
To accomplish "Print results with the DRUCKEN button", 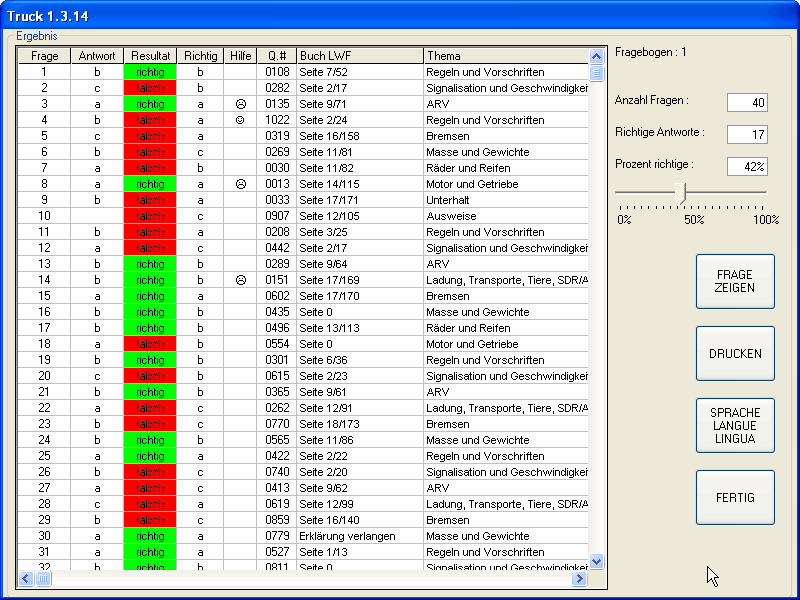I will [x=735, y=353].
